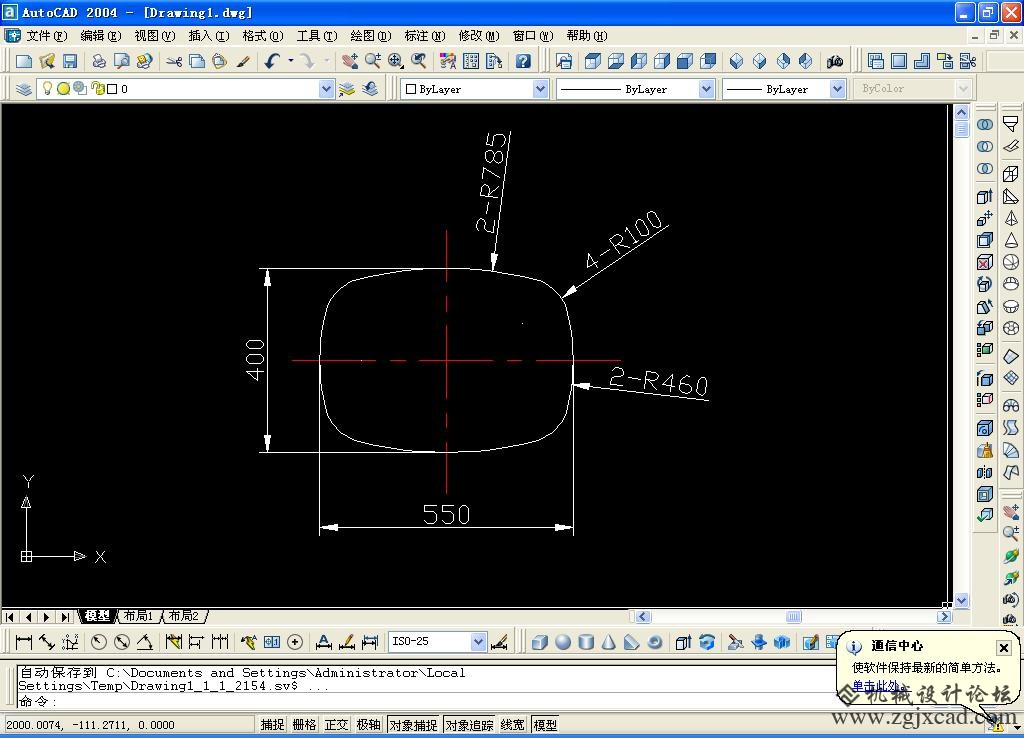Switch to the 布局1 layout tab
The width and height of the screenshot is (1024, 738).
coord(138,616)
